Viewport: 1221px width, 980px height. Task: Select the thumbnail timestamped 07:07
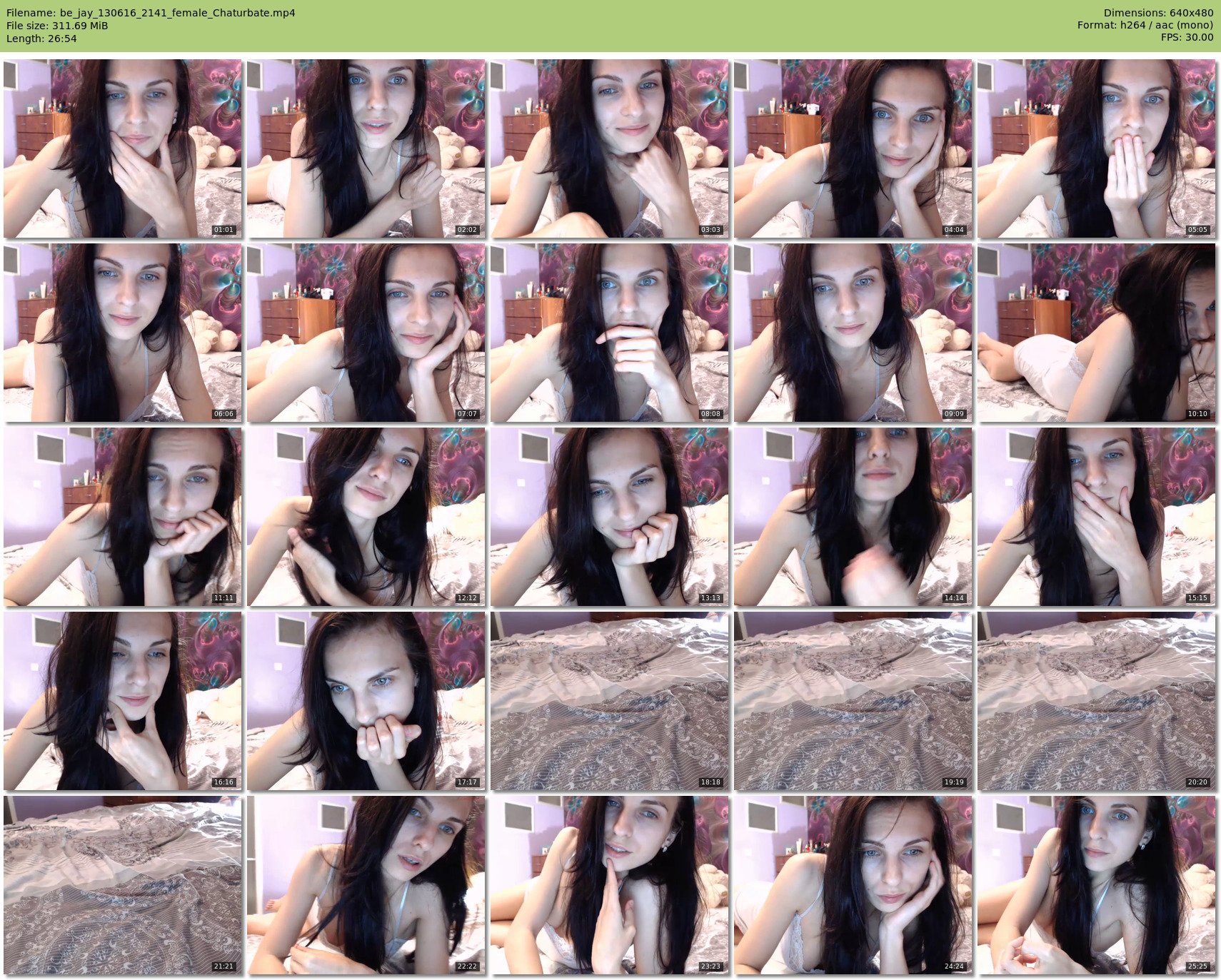click(366, 333)
